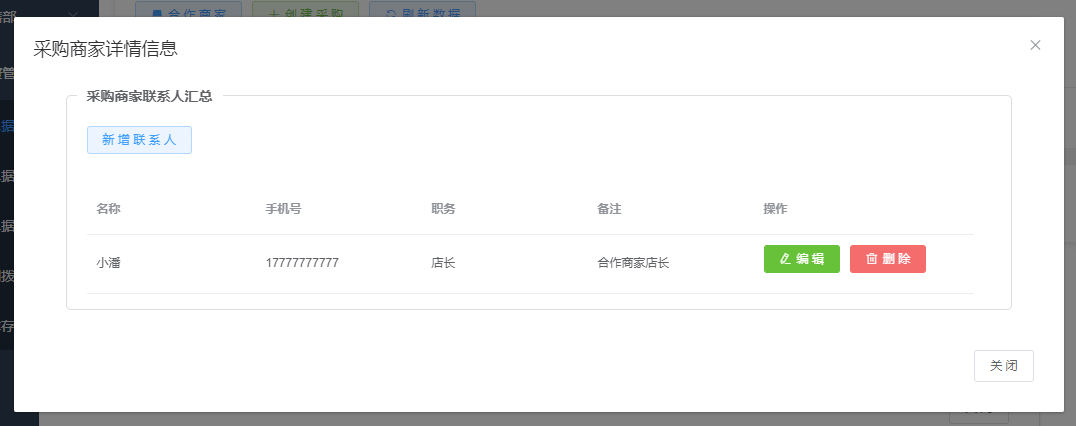Select the contact name 小潘
1076x426 pixels.
[x=109, y=263]
